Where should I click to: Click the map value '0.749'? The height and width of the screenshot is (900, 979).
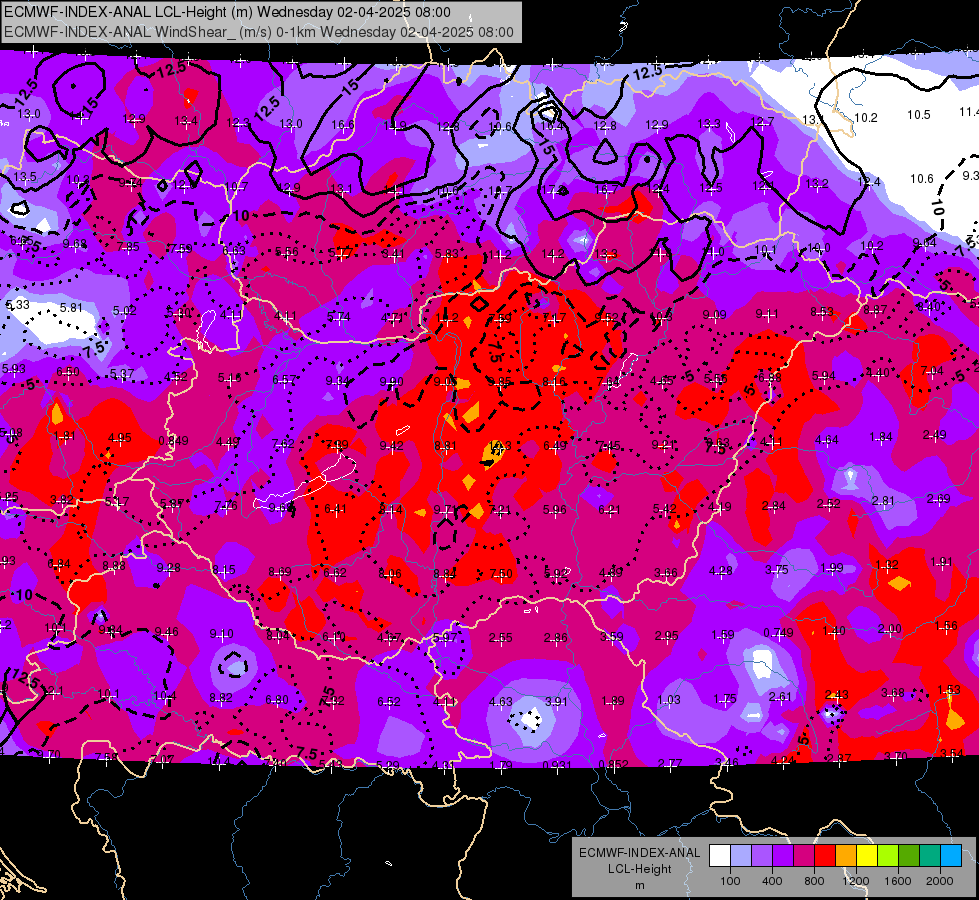[778, 633]
